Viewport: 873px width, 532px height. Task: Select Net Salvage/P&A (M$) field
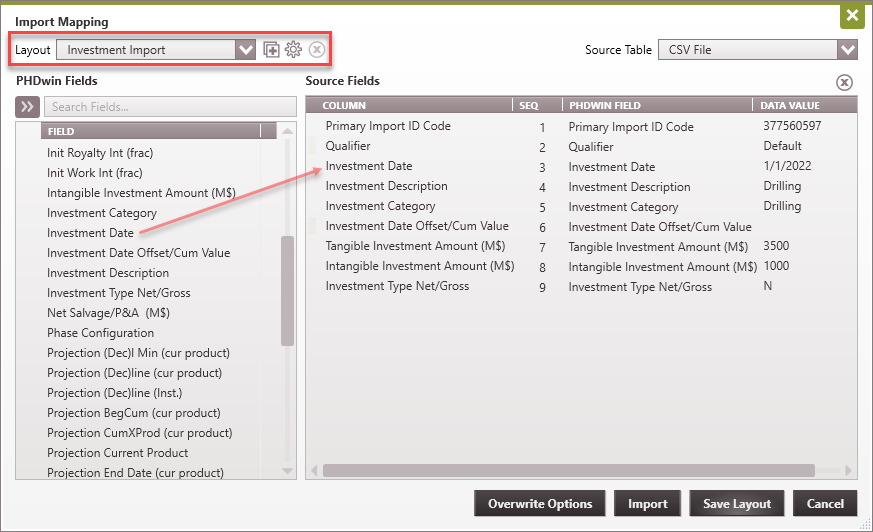point(109,313)
